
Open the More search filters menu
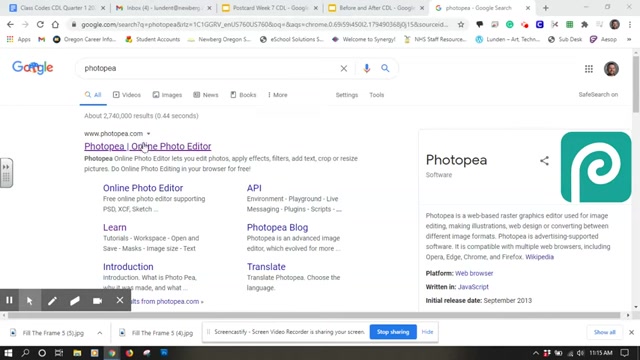click(x=278, y=95)
